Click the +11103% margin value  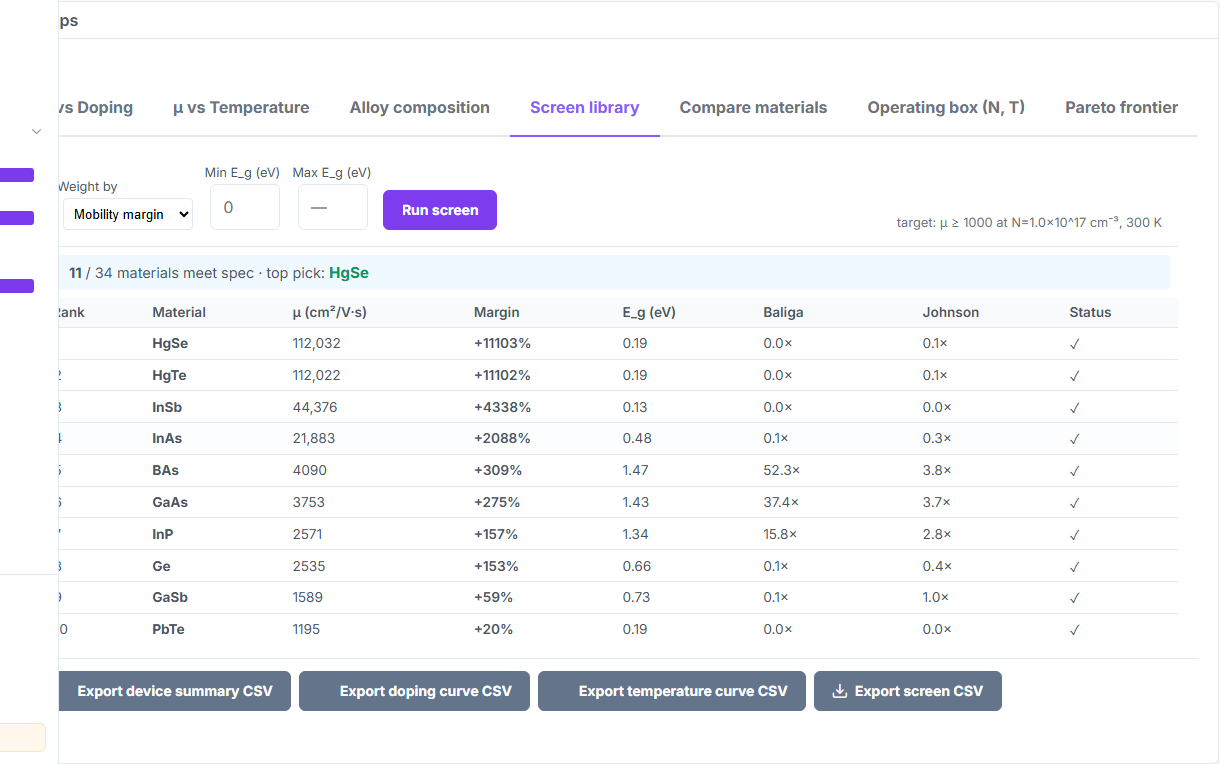(502, 343)
